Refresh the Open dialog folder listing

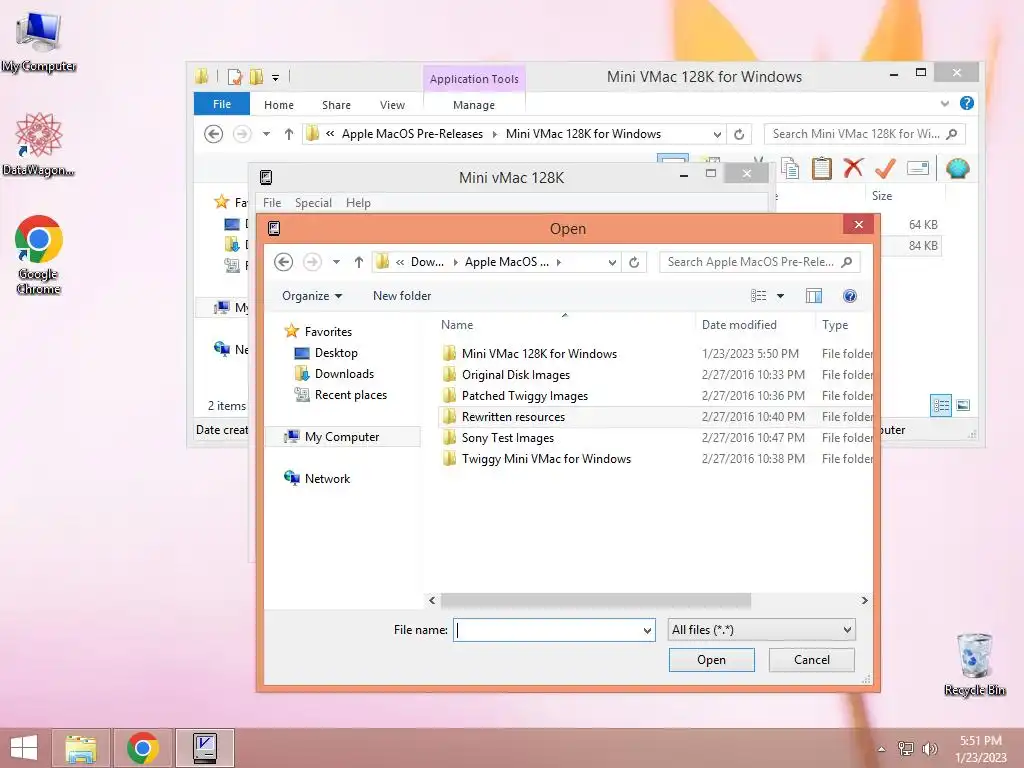634,262
